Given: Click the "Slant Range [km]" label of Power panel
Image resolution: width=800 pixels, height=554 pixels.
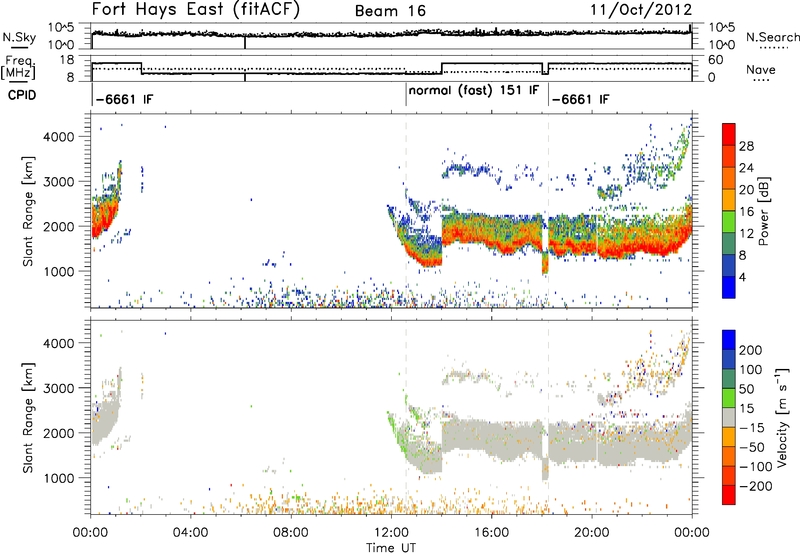Looking at the screenshot, I should [28, 211].
